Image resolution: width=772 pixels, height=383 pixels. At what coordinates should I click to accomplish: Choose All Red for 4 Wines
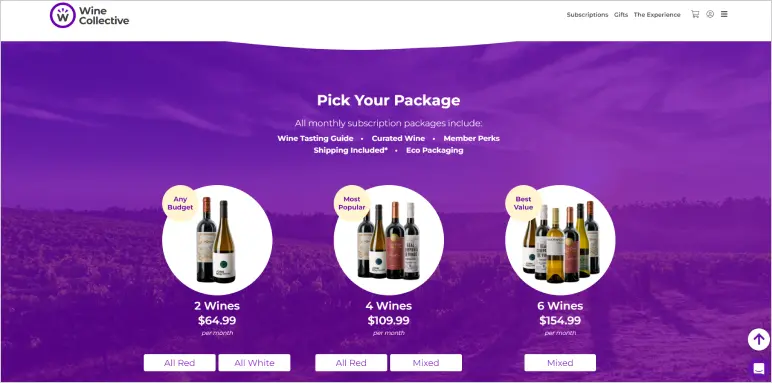pyautogui.click(x=351, y=363)
